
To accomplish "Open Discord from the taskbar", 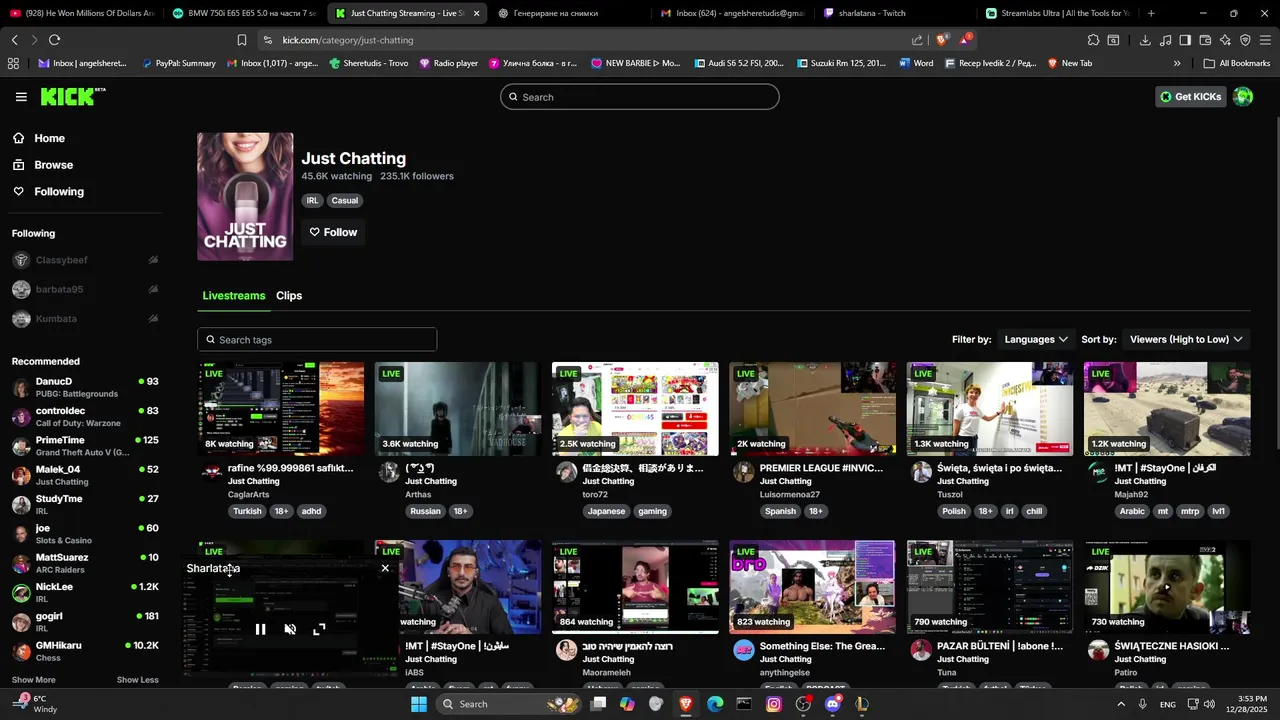I will click(x=833, y=704).
